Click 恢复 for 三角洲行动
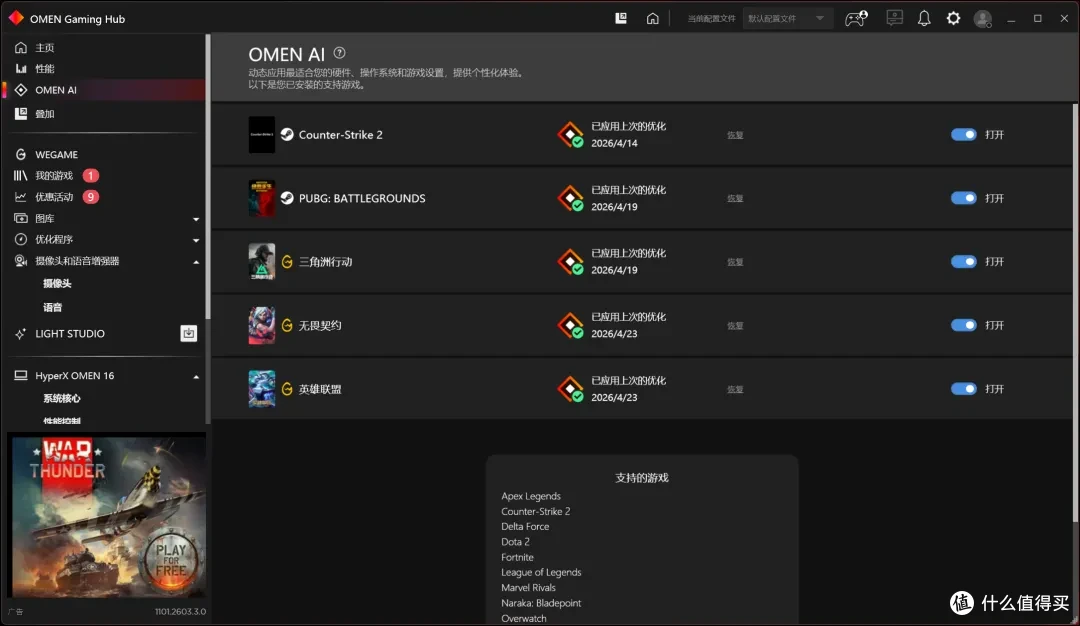The height and width of the screenshot is (626, 1080). point(735,262)
